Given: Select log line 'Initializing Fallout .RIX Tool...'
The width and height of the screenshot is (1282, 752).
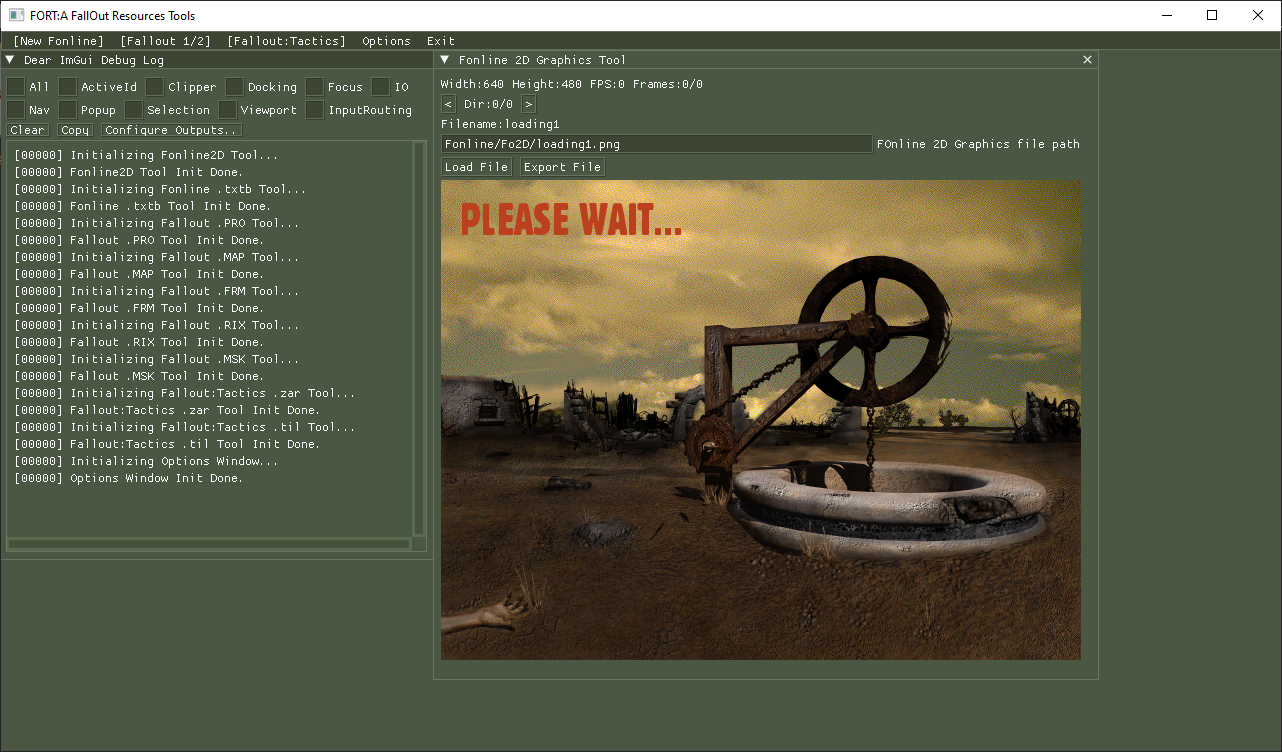Looking at the screenshot, I should click(157, 325).
